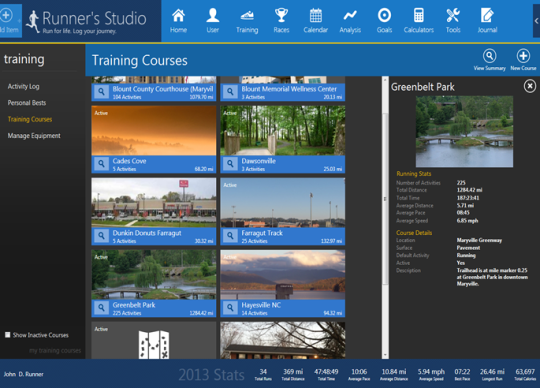This screenshot has height=388, width=540.
Task: Click magnifier icon on Greenbelt Park card
Action: [x=102, y=307]
